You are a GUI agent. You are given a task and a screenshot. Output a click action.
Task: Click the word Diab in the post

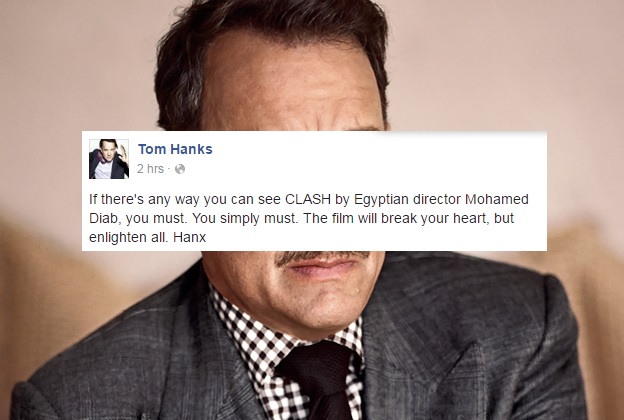pyautogui.click(x=102, y=218)
